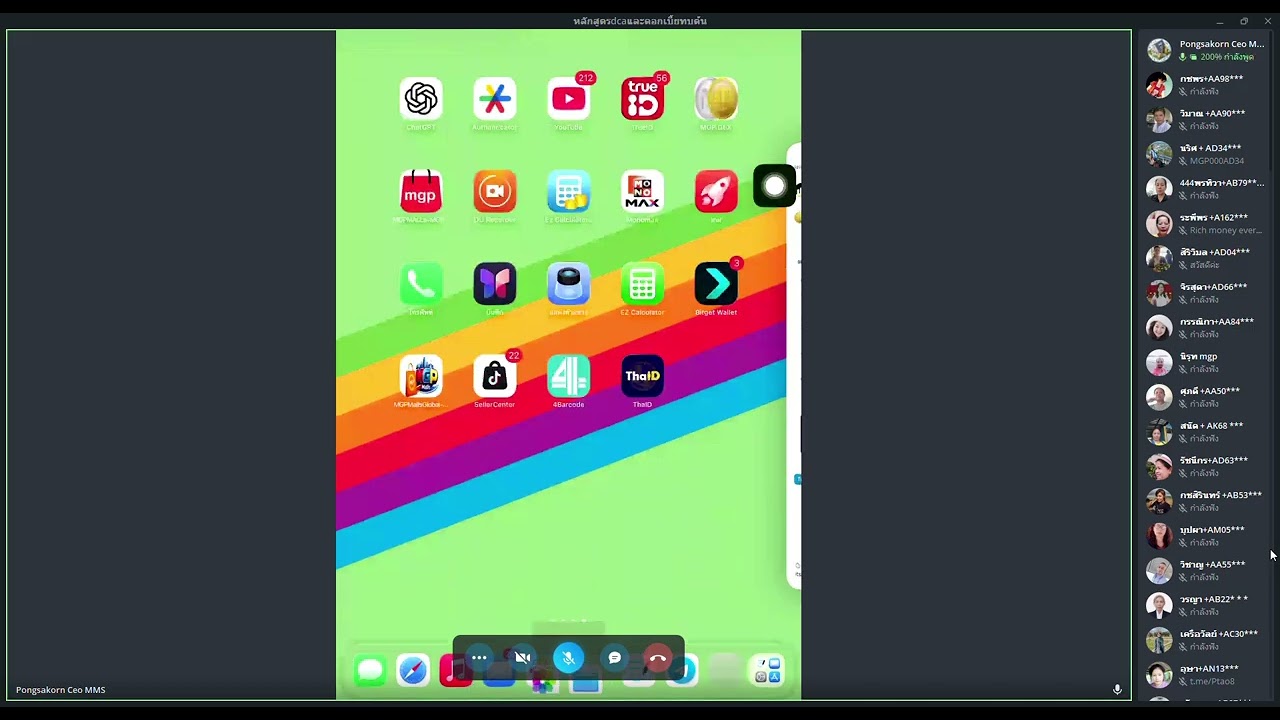Launch the MGPMallsGlobal app
Viewport: 1280px width, 720px height.
(x=421, y=376)
